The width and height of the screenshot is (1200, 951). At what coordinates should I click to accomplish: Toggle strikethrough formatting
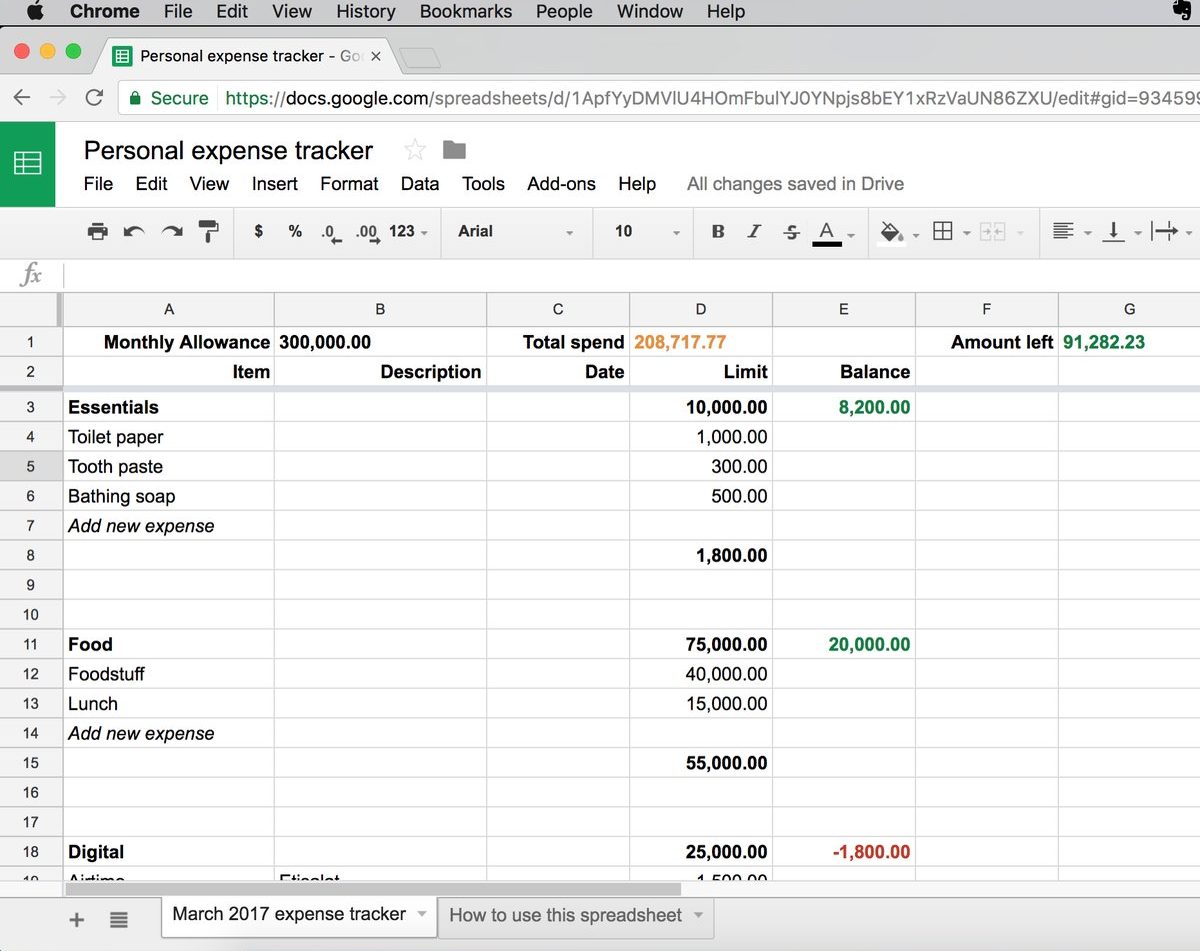pyautogui.click(x=791, y=231)
